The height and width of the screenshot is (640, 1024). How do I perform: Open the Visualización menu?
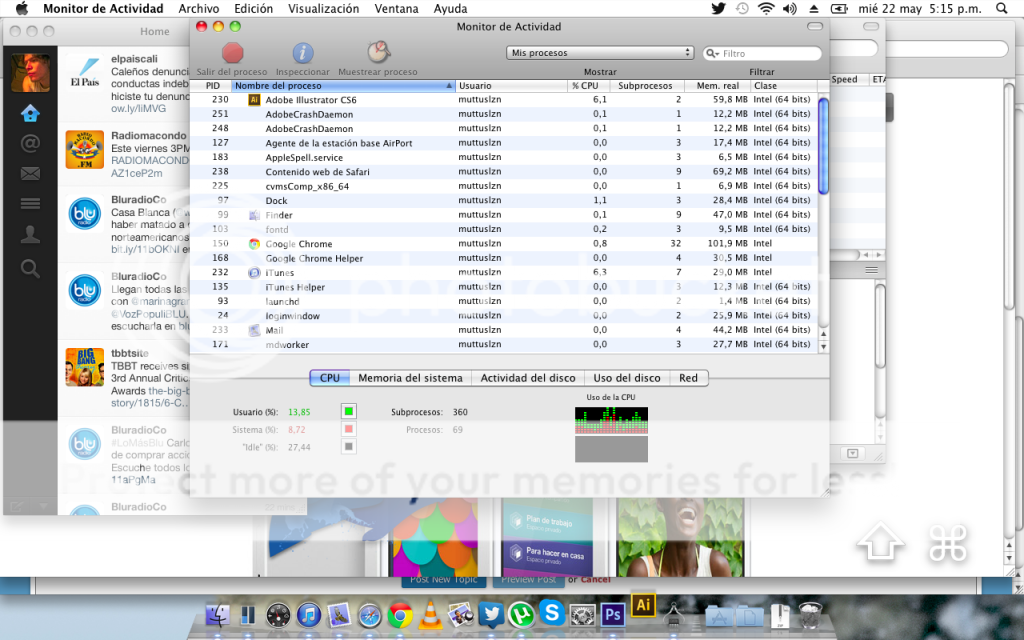tap(323, 8)
